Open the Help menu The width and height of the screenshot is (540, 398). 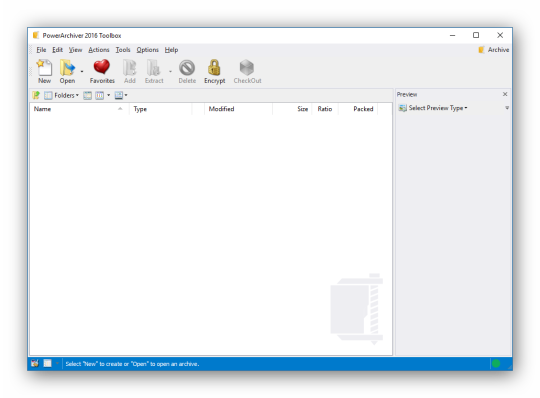[171, 50]
